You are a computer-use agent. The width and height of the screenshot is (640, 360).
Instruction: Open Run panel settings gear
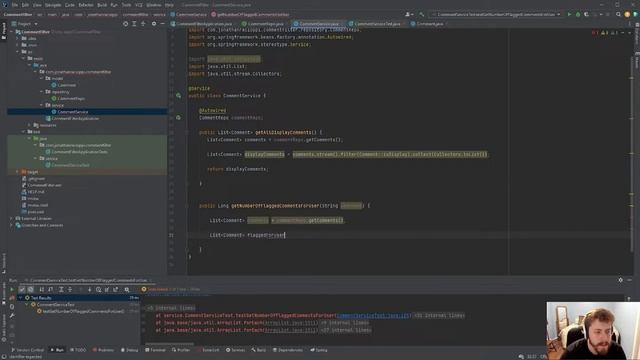[620, 280]
